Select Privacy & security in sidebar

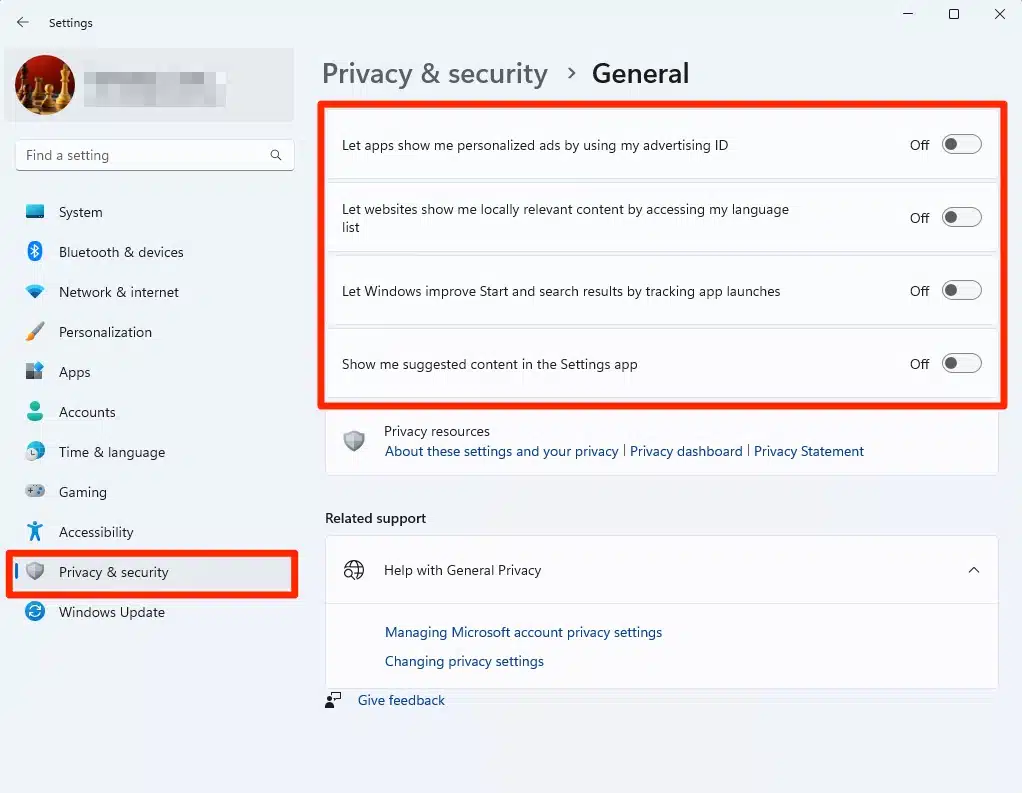(152, 571)
